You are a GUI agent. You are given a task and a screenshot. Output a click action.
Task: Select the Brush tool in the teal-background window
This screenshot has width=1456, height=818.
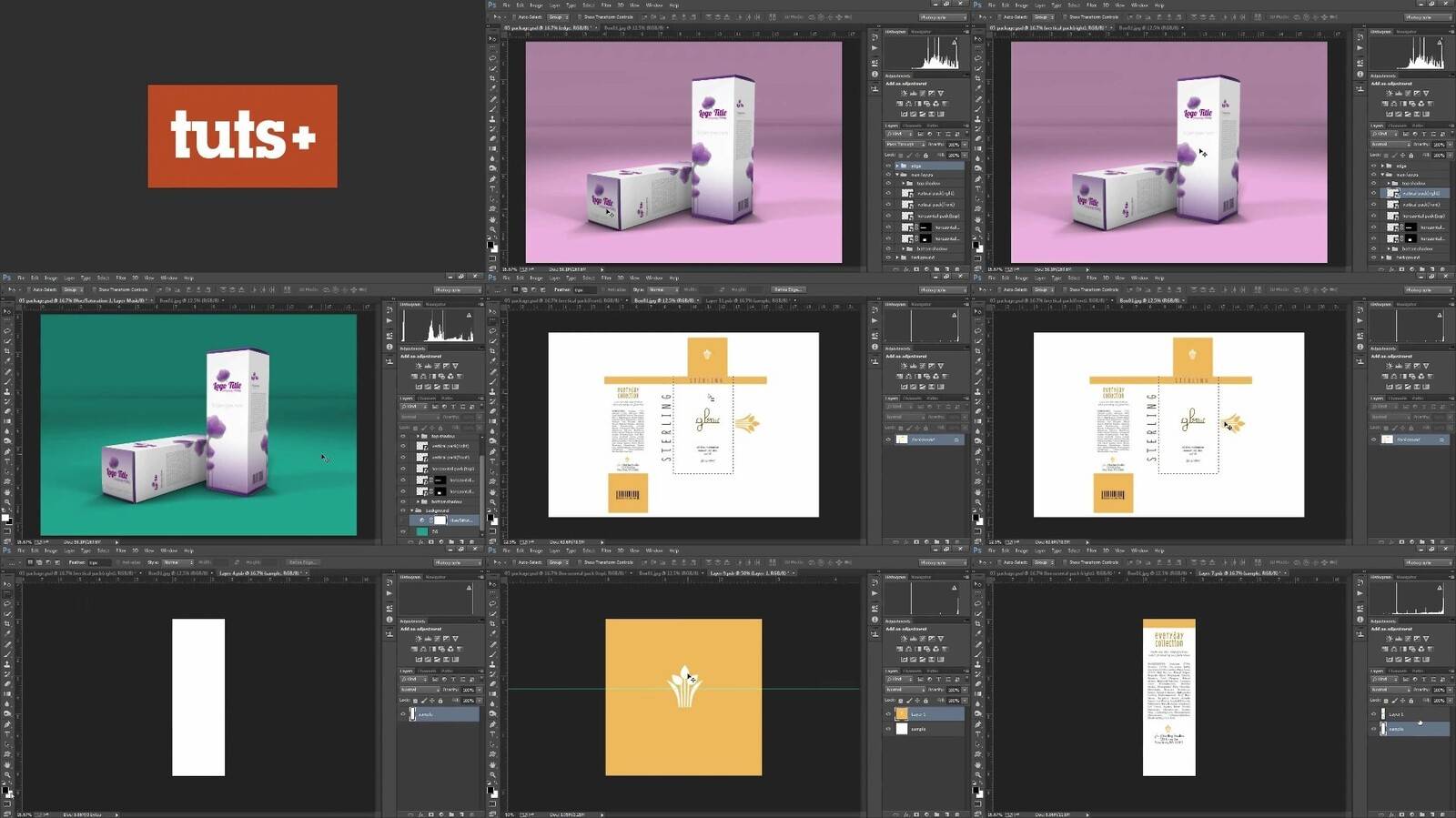[x=7, y=381]
